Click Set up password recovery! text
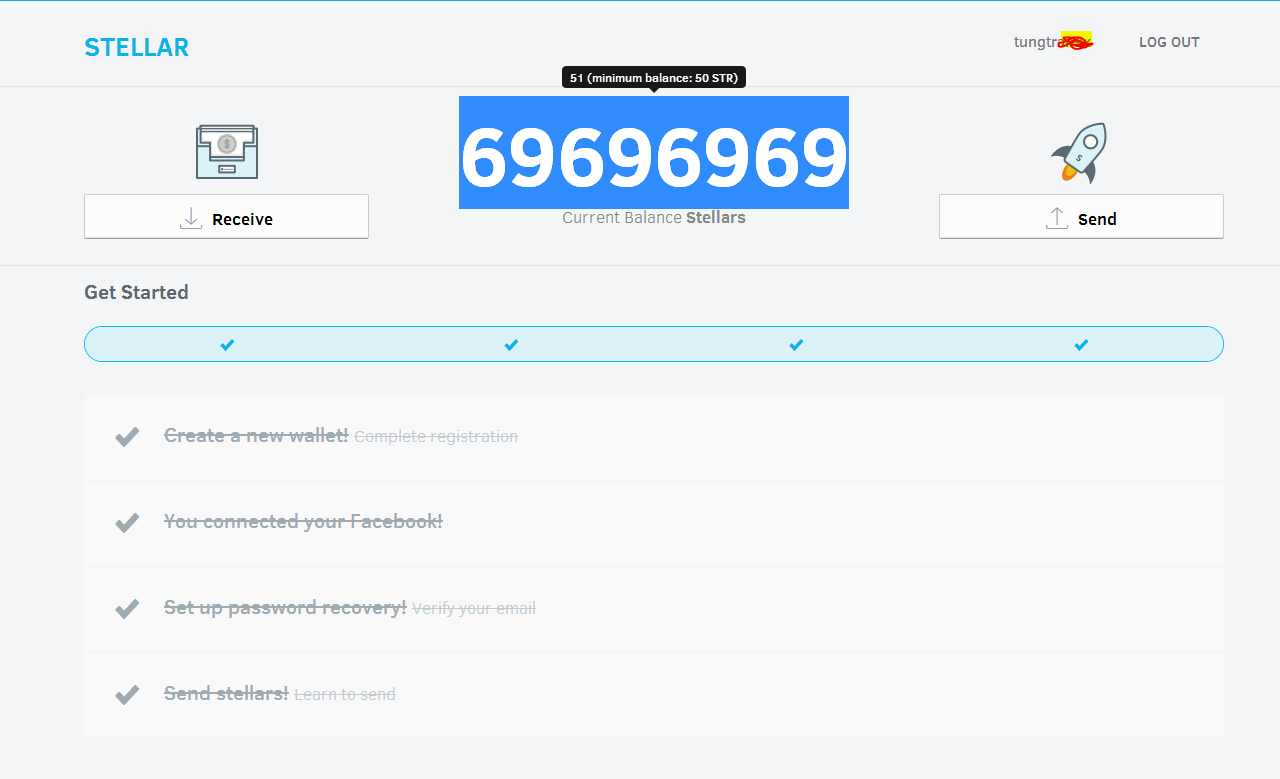Image resolution: width=1280 pixels, height=779 pixels. (285, 607)
